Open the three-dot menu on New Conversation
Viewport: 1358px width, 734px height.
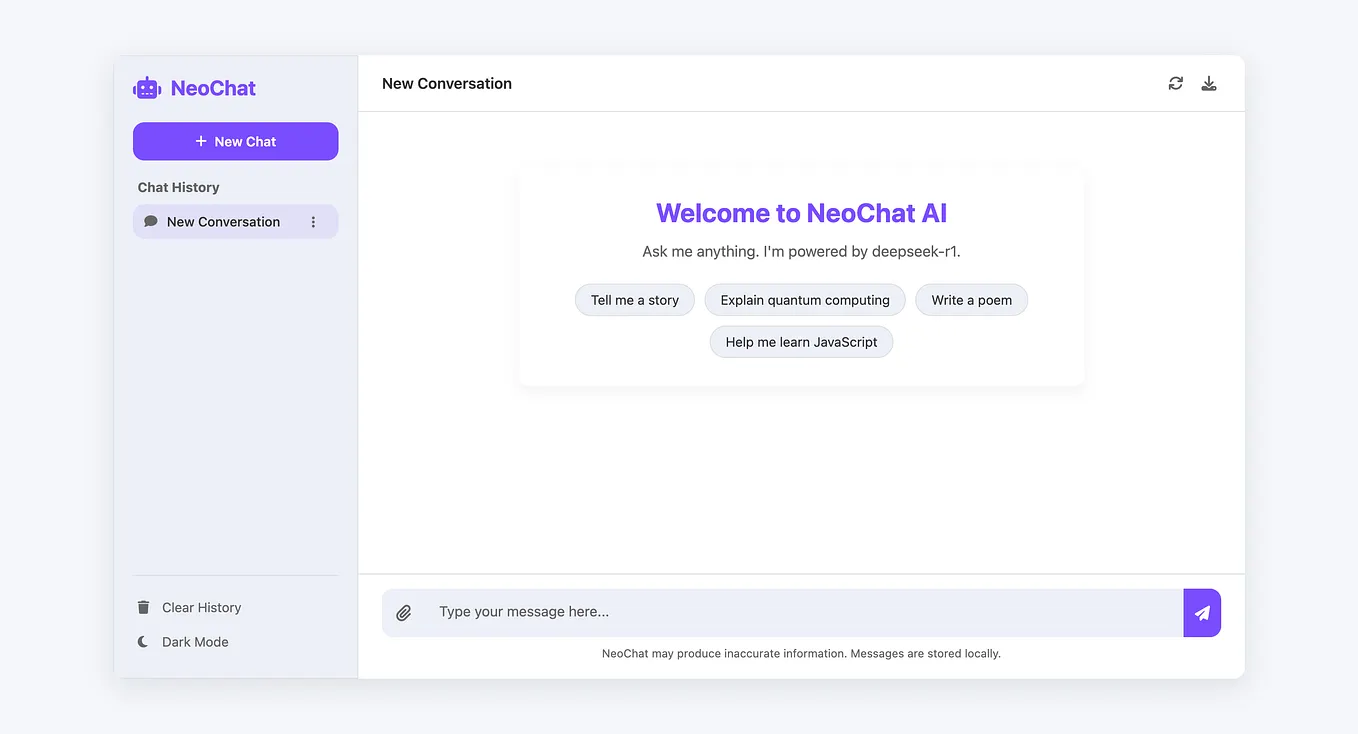313,221
